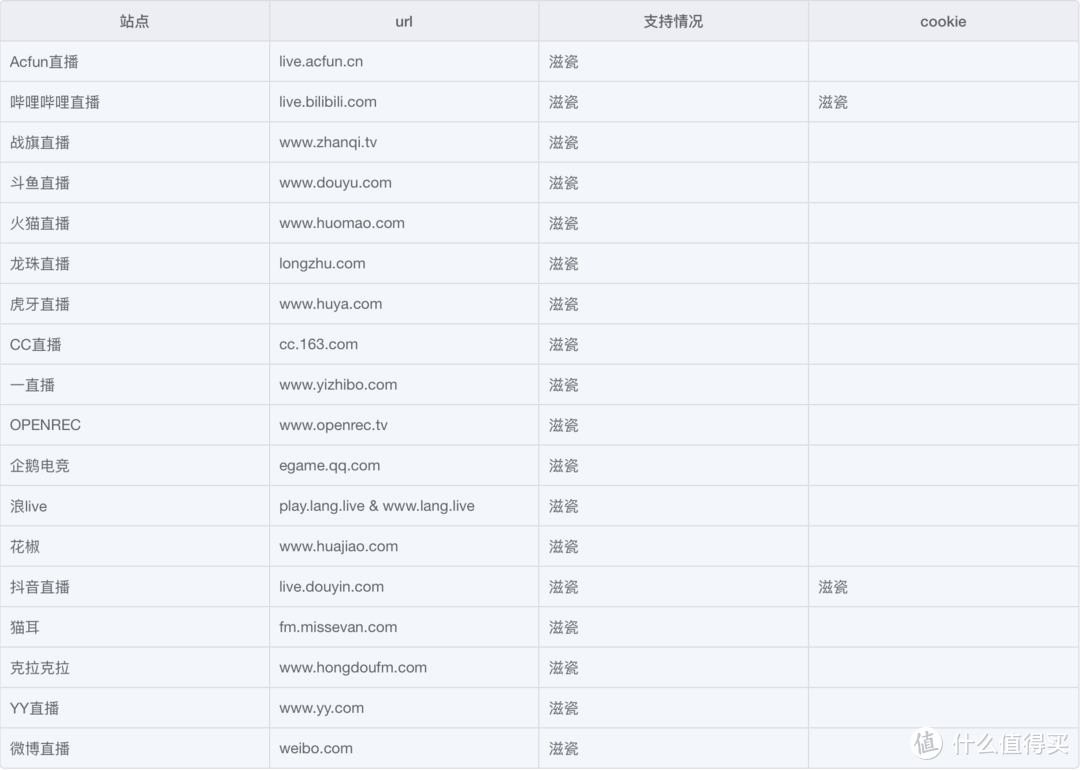Select the CC直播 site cell
This screenshot has width=1080, height=770.
coord(134,344)
